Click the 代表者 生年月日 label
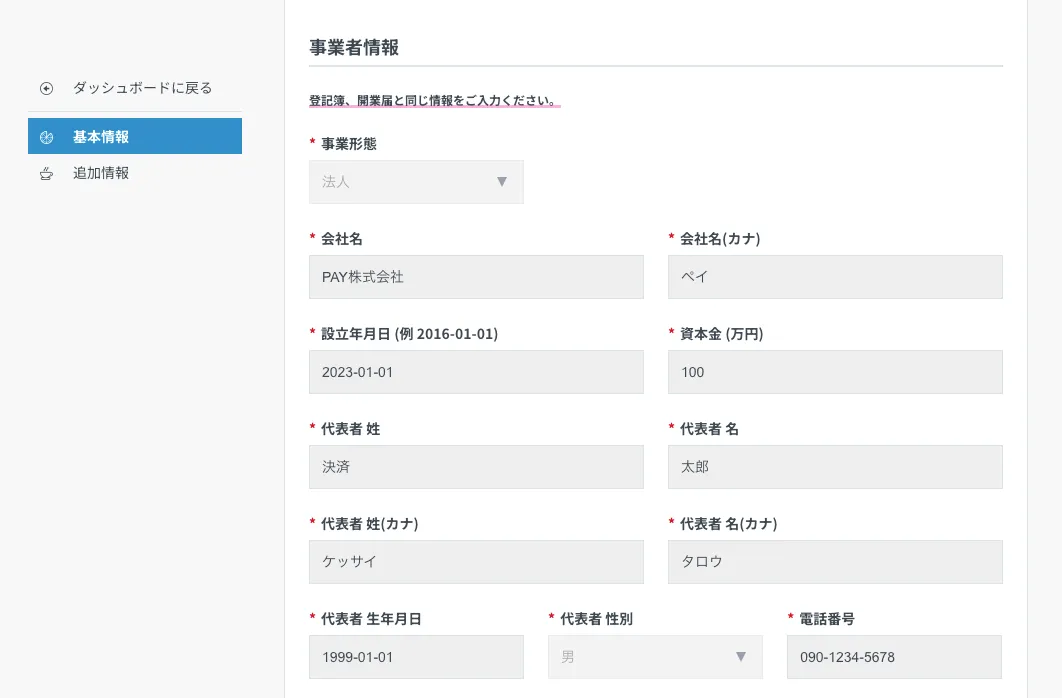Screen dimensions: 1062x698 click(x=371, y=619)
